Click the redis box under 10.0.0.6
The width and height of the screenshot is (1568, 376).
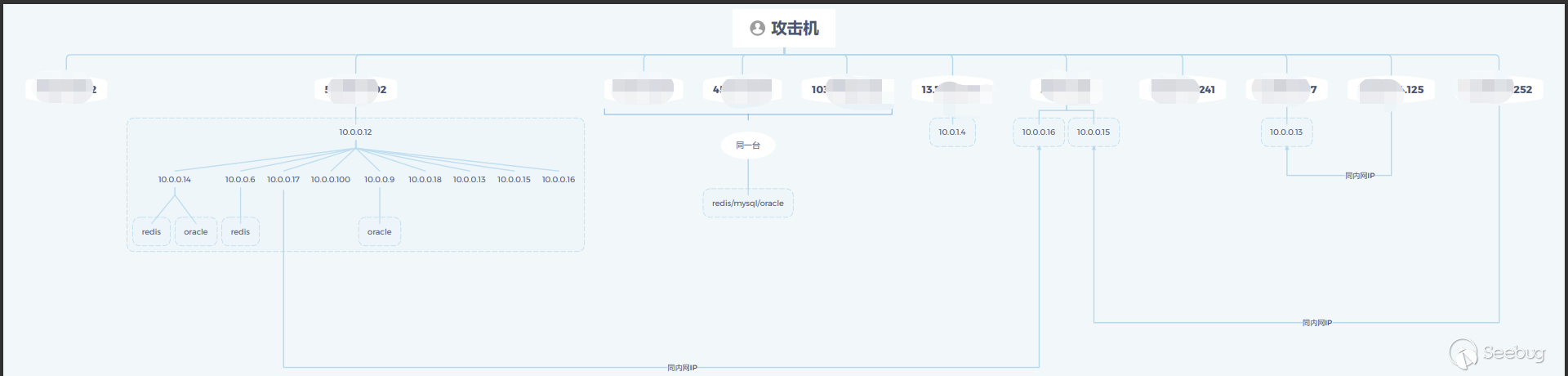point(240,231)
